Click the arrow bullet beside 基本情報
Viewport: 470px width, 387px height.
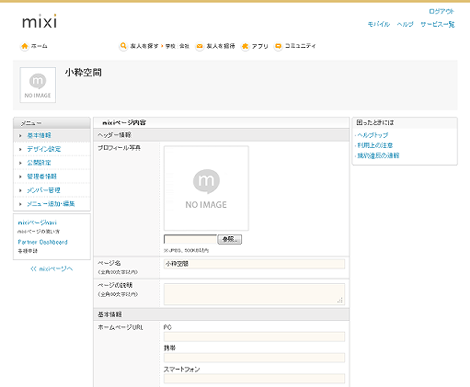coord(20,136)
